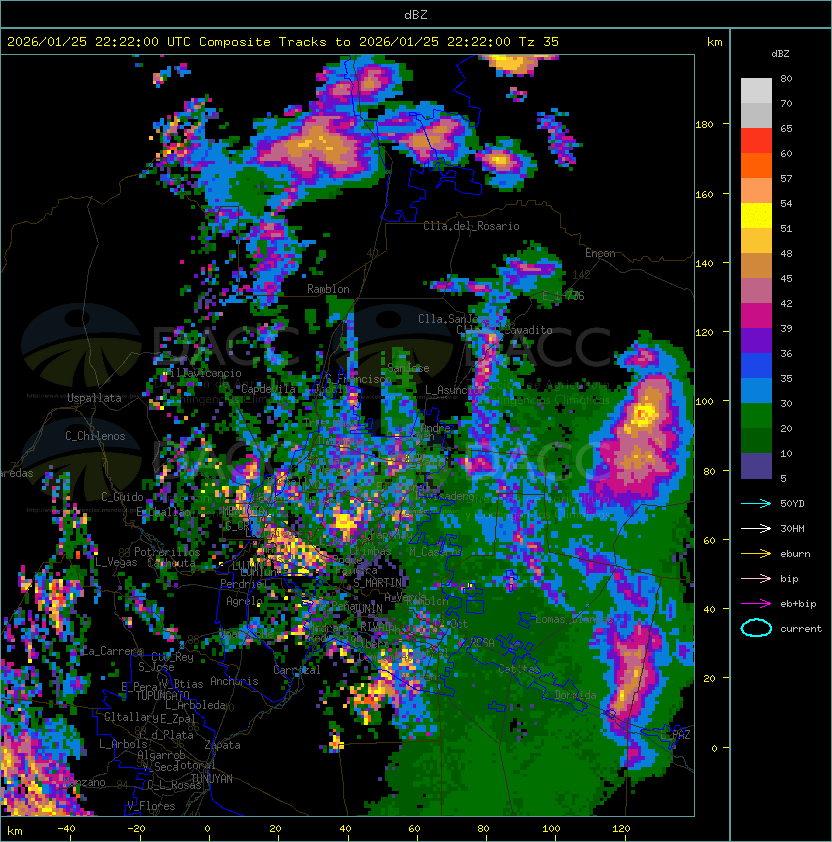
Task: Click the white 30HM arrow in legend
Action: click(x=756, y=528)
